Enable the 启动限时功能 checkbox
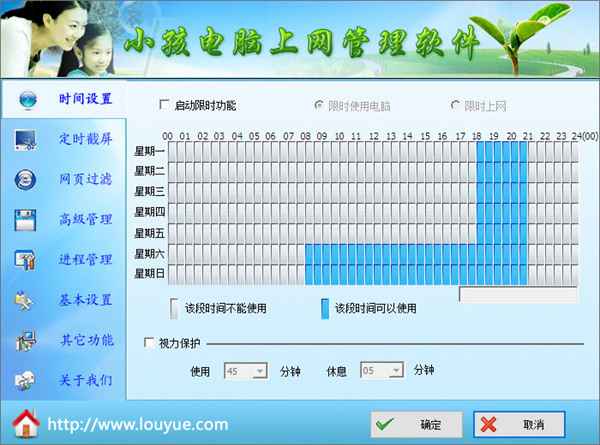 (x=165, y=104)
